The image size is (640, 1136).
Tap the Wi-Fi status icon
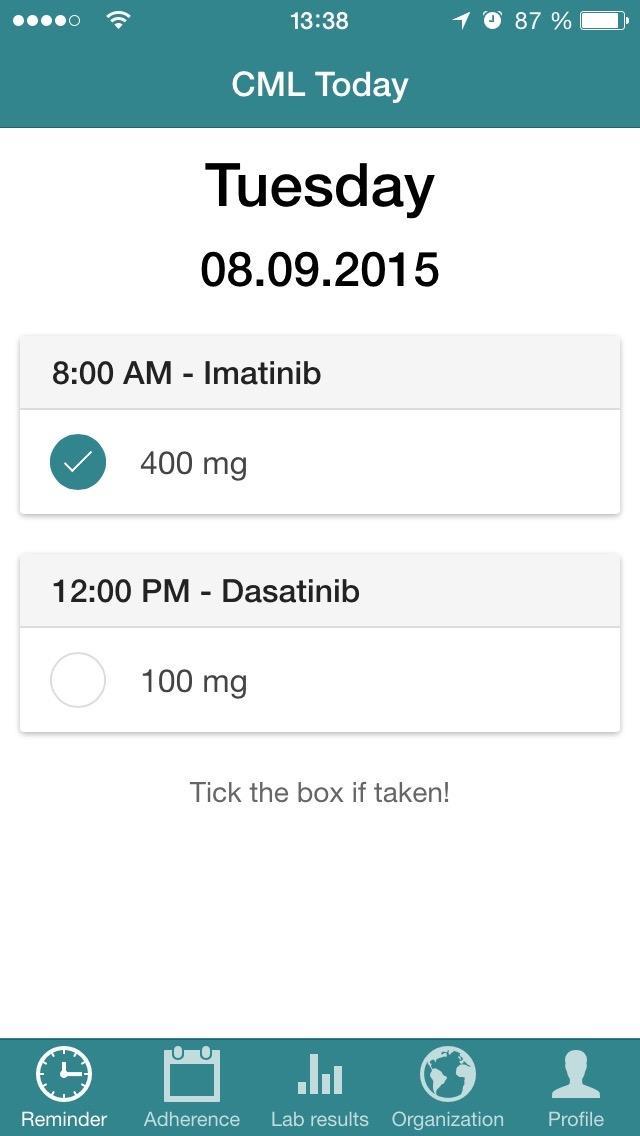click(119, 20)
